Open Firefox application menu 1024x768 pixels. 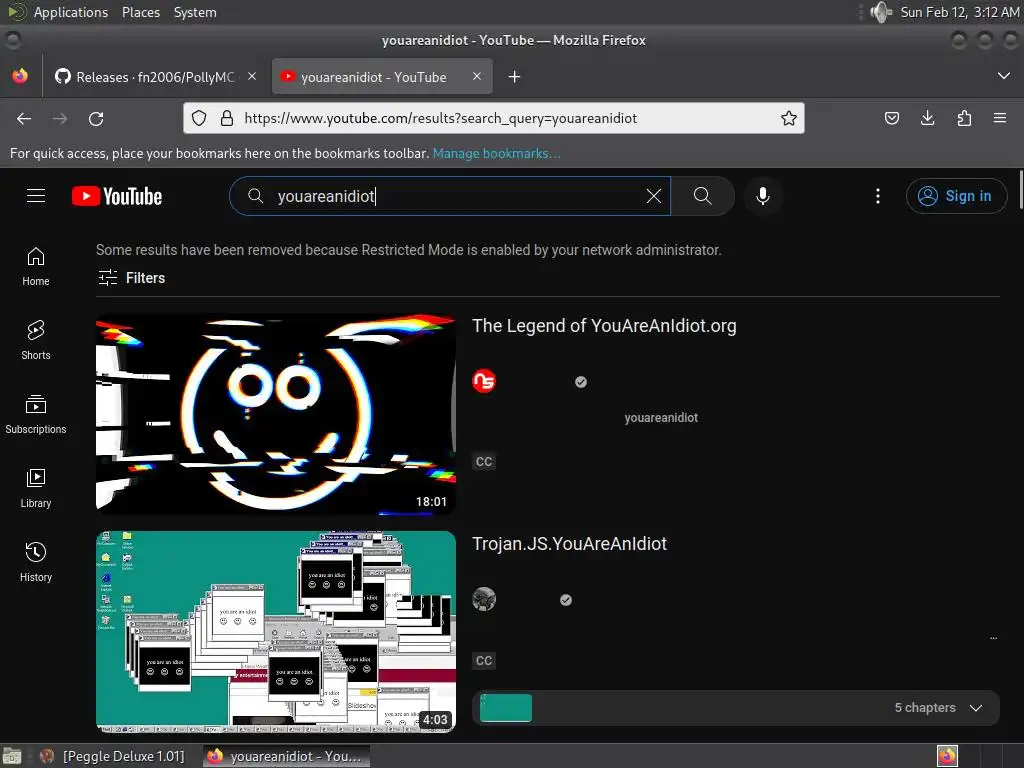(x=1000, y=118)
